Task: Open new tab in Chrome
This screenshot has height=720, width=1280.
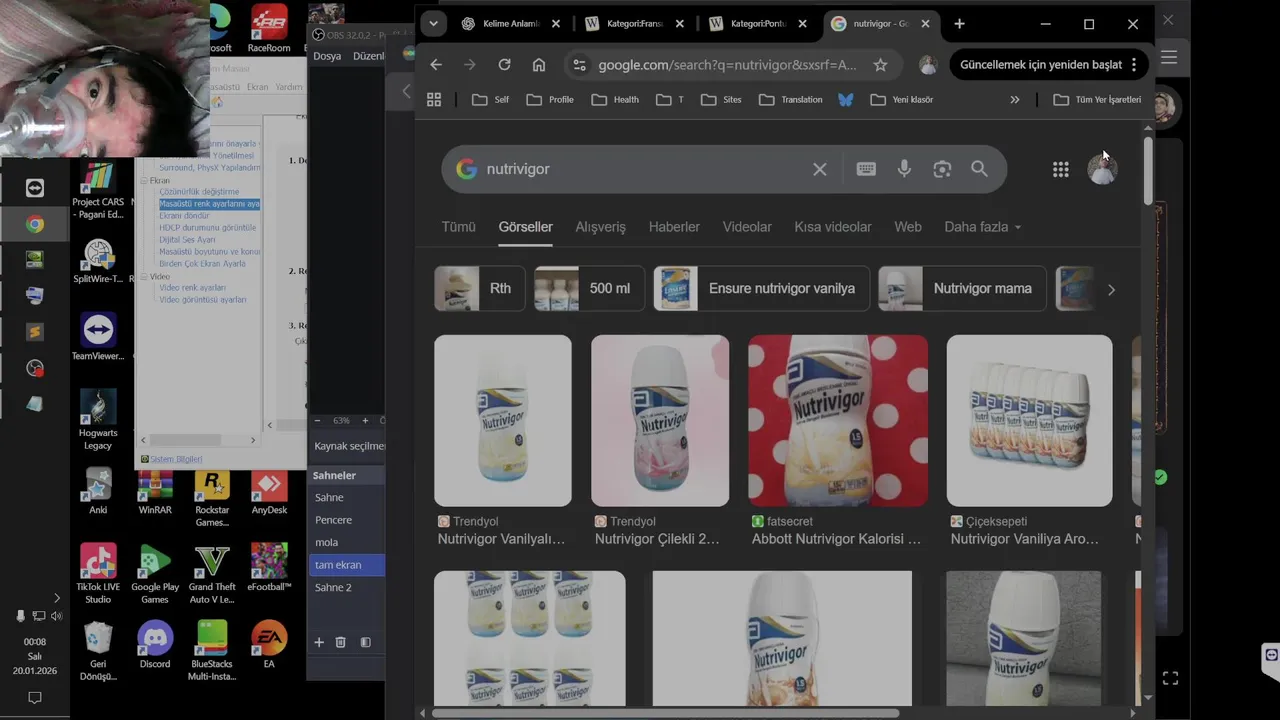Action: (x=959, y=24)
